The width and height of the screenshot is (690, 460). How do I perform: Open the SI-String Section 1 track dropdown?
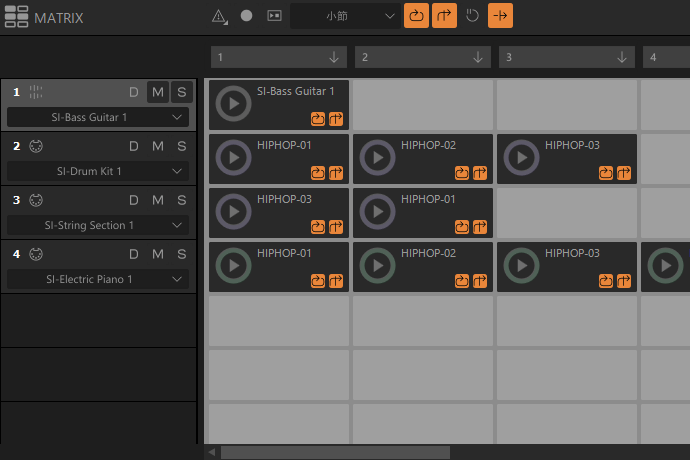[x=98, y=225]
